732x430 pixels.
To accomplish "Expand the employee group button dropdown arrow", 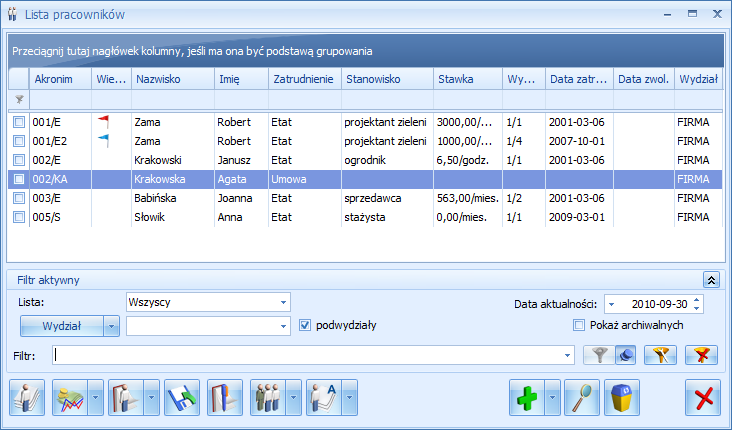I will tap(294, 398).
